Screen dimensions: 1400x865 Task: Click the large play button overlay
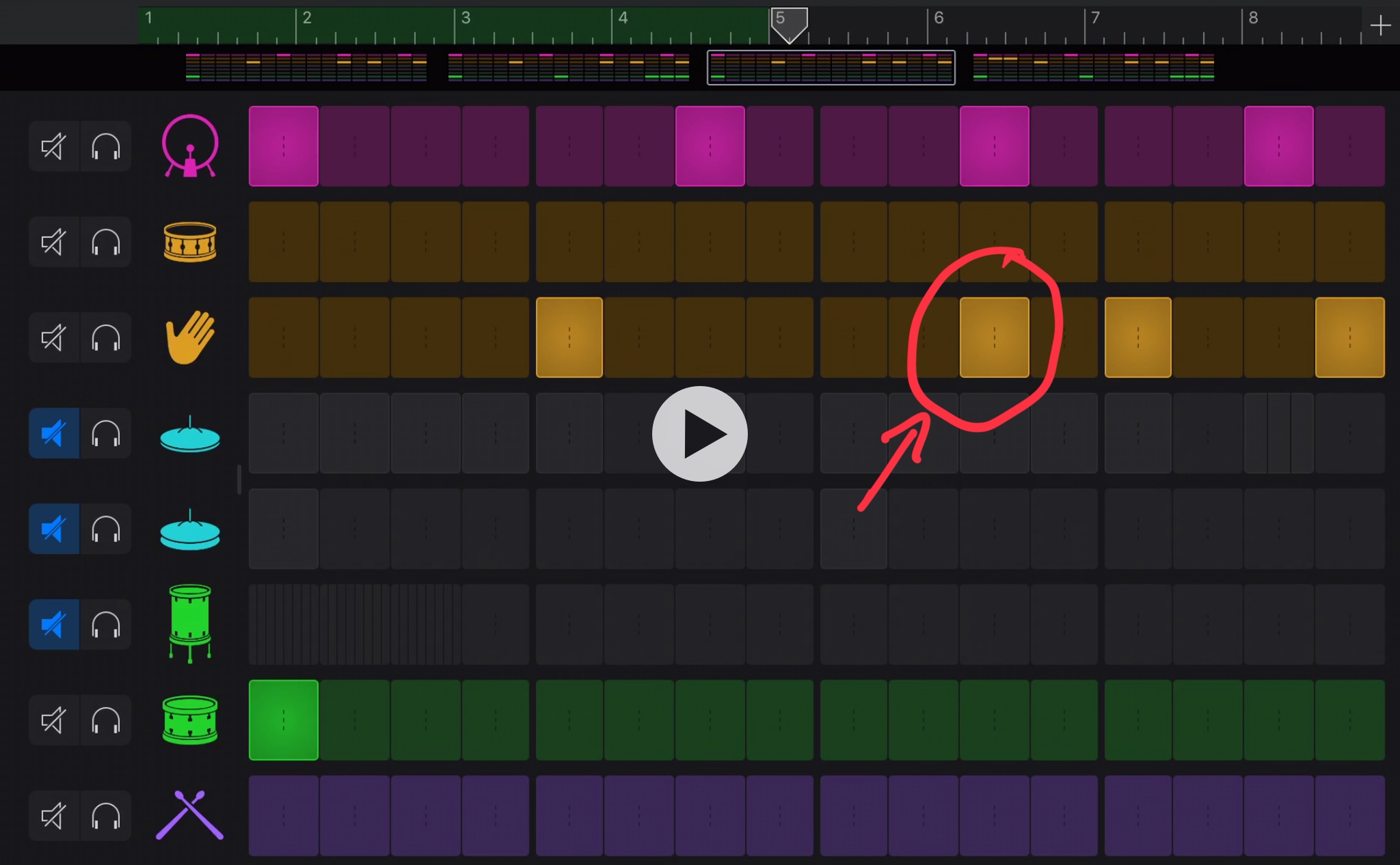[699, 434]
